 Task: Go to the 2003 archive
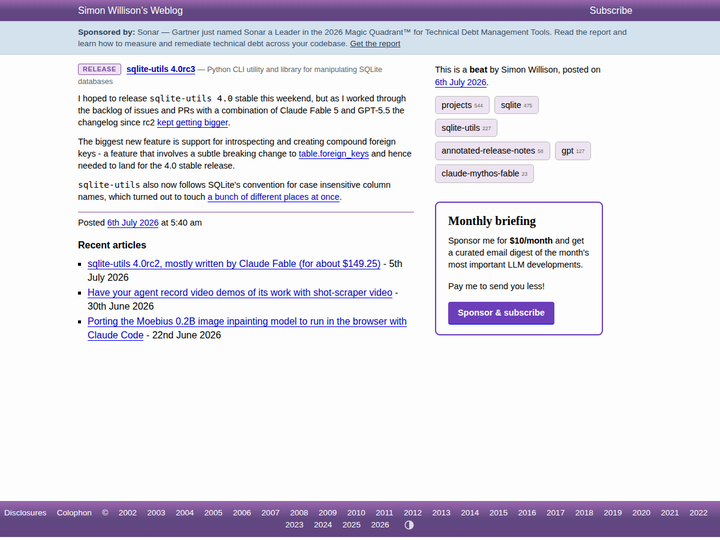156,513
